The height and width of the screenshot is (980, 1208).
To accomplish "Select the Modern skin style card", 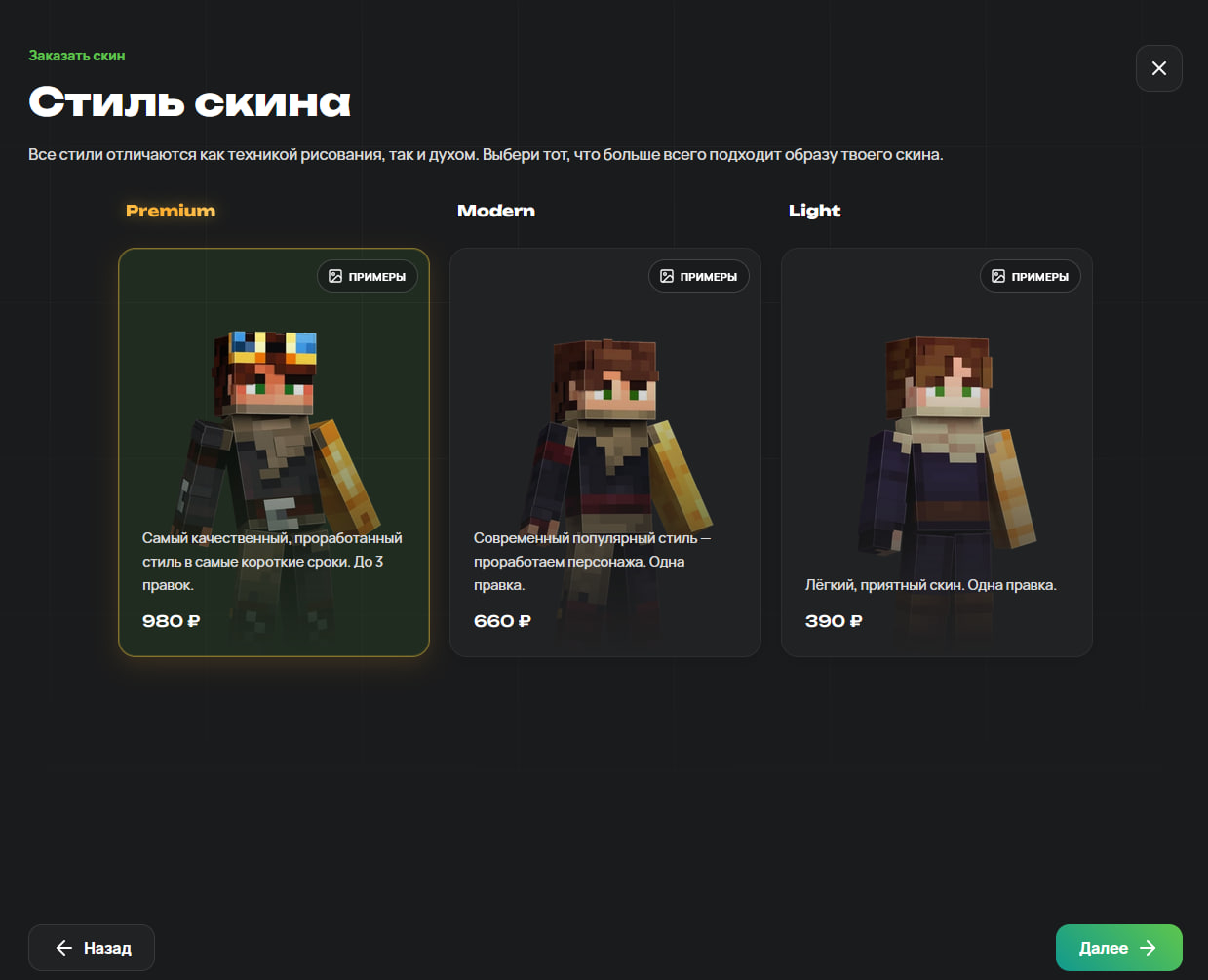I will tap(605, 452).
